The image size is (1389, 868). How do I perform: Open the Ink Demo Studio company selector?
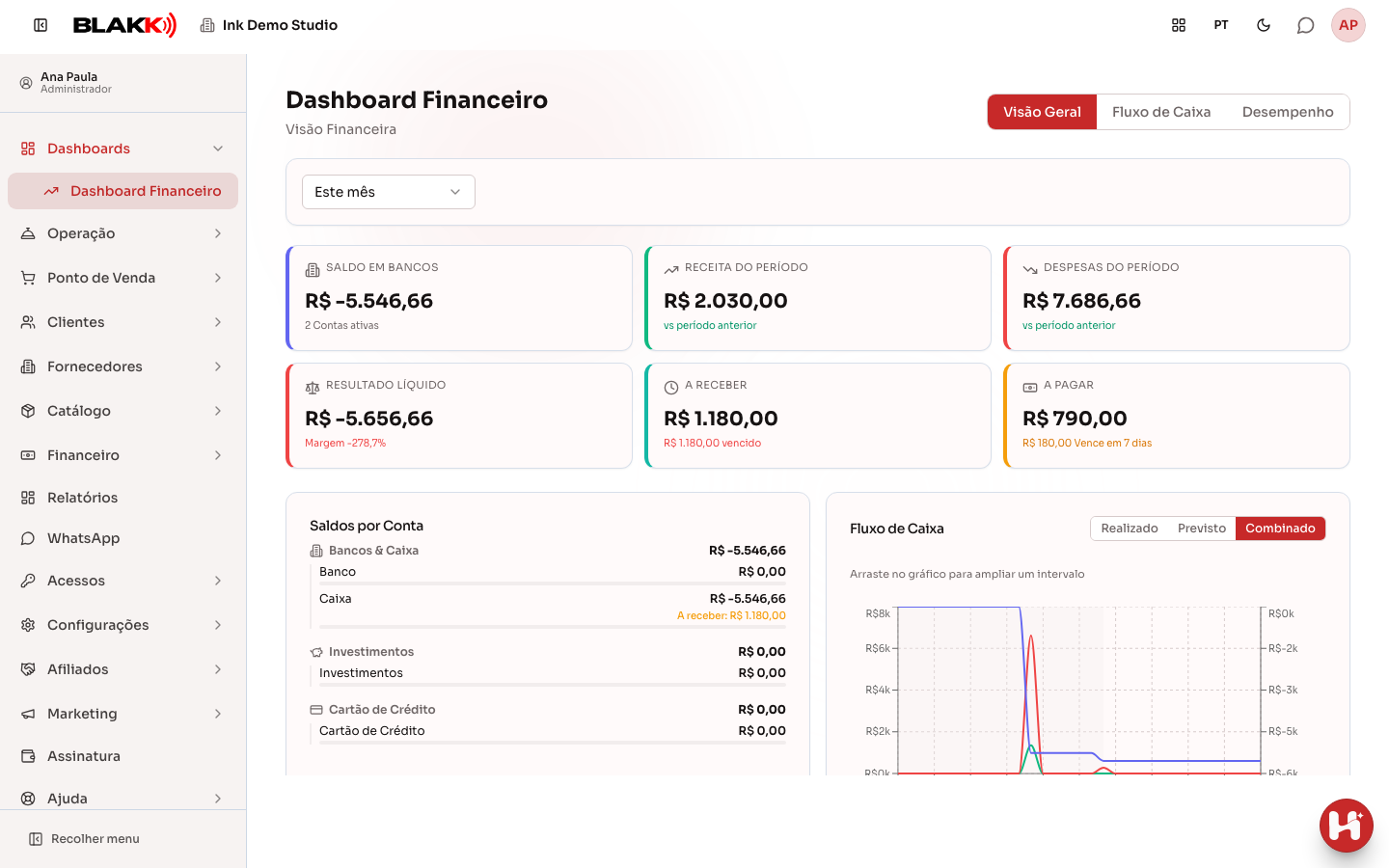[x=269, y=25]
